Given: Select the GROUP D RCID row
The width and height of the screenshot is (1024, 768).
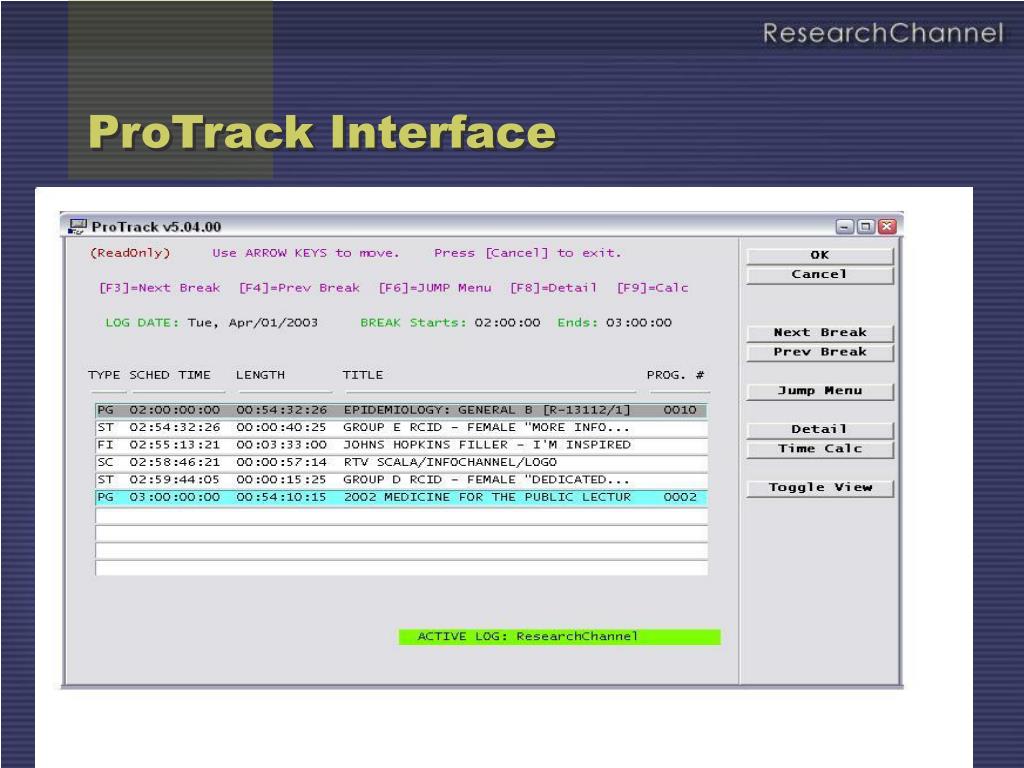Looking at the screenshot, I should pos(401,480).
